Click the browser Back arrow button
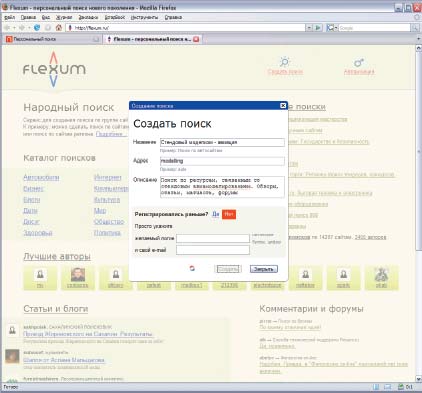This screenshot has width=422, height=393. [7, 28]
